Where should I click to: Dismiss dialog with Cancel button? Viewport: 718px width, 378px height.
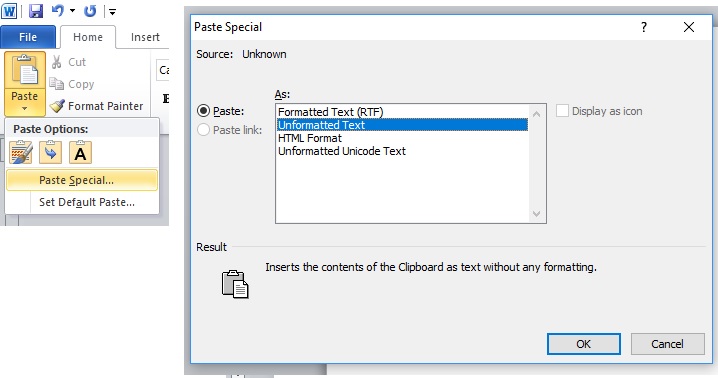[668, 344]
